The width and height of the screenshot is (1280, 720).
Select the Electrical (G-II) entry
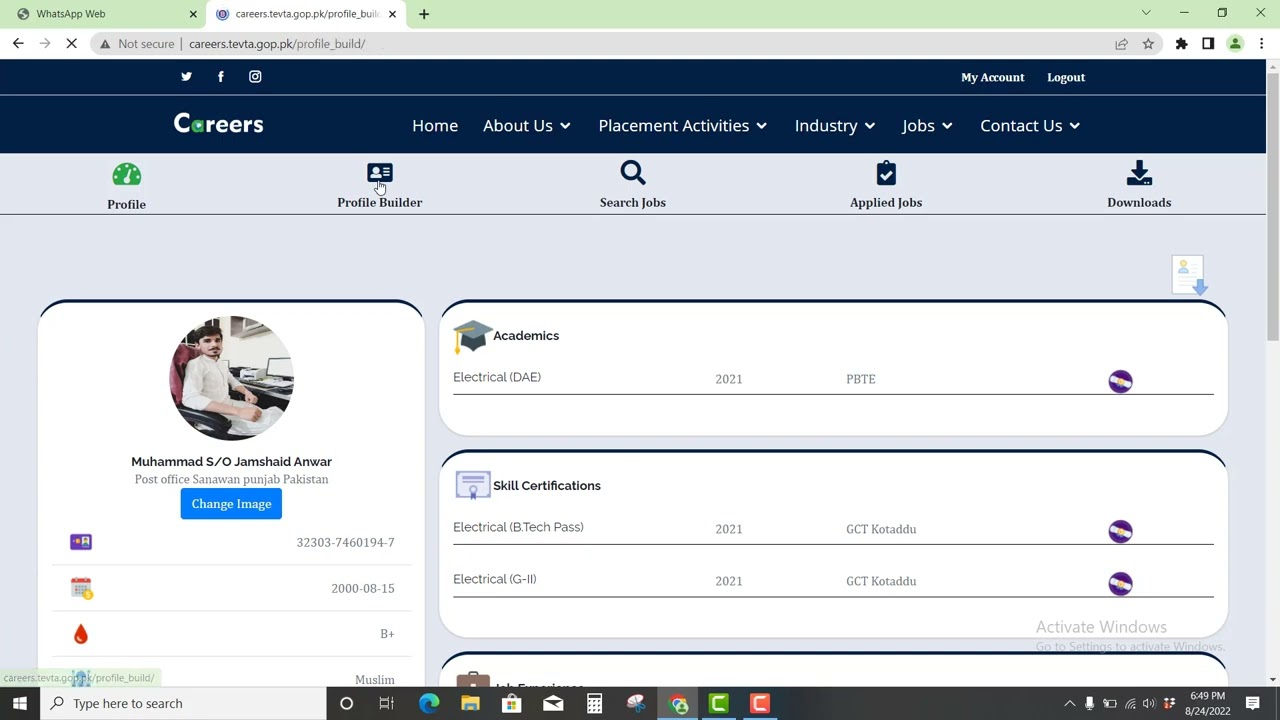tap(495, 579)
